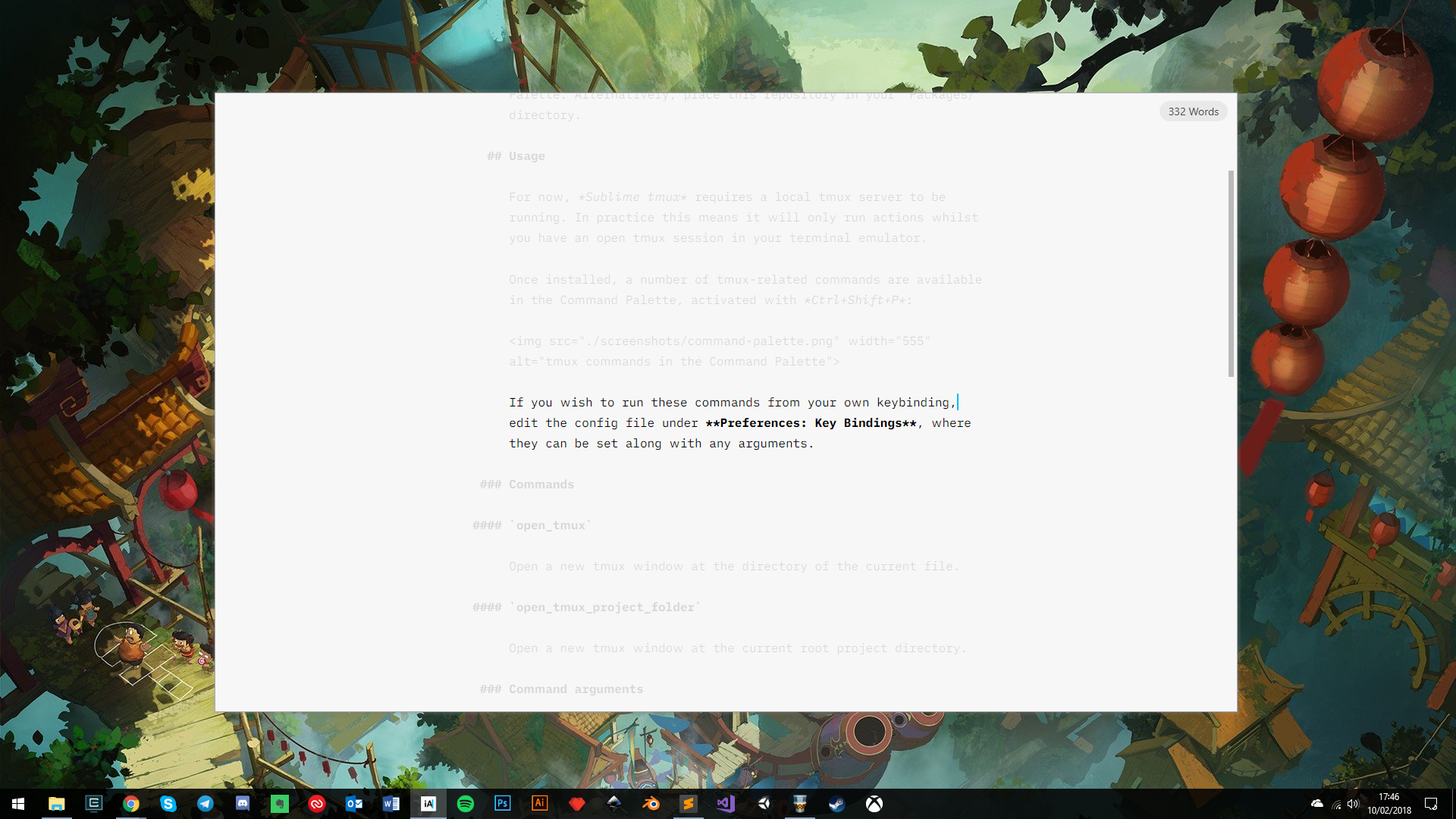Viewport: 1456px width, 819px height.
Task: Open Telegram from the taskbar
Action: click(x=205, y=804)
